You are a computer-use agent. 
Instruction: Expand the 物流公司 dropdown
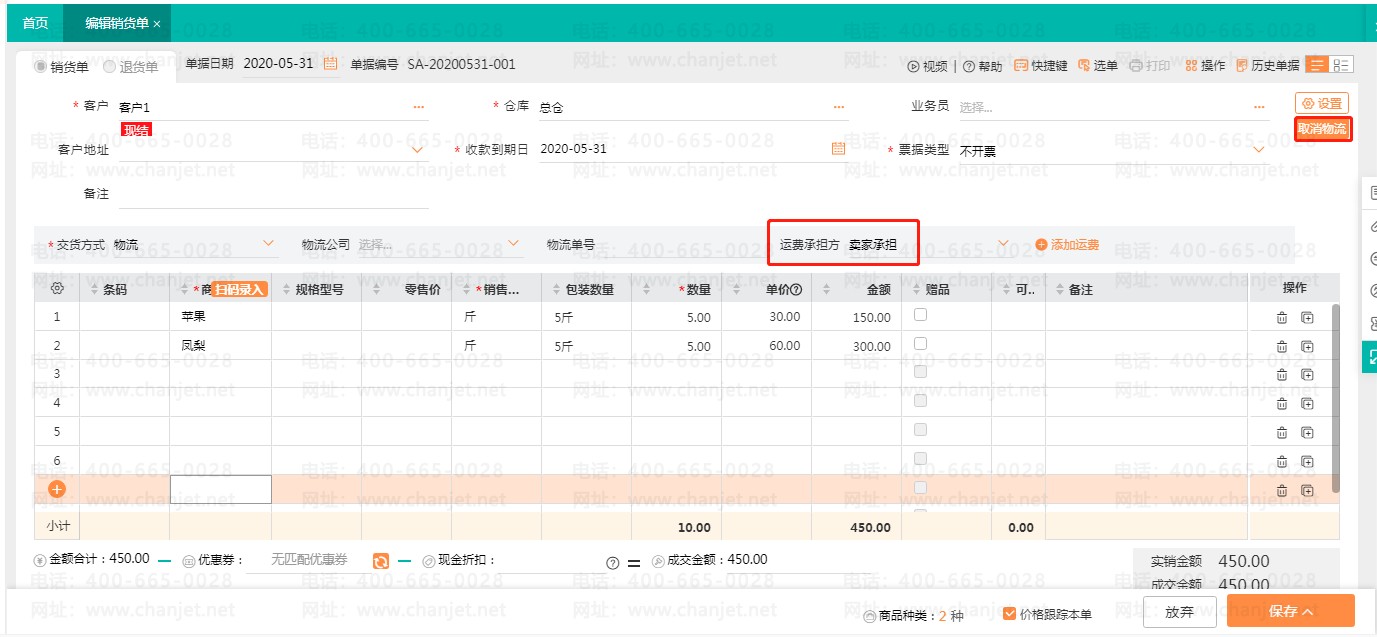(514, 243)
